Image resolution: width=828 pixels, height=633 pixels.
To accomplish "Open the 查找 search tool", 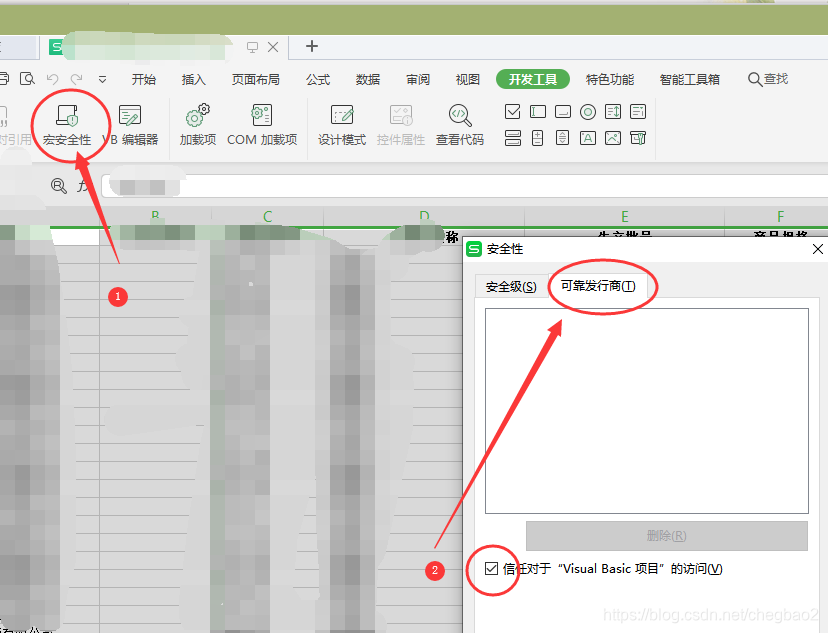I will pyautogui.click(x=768, y=79).
